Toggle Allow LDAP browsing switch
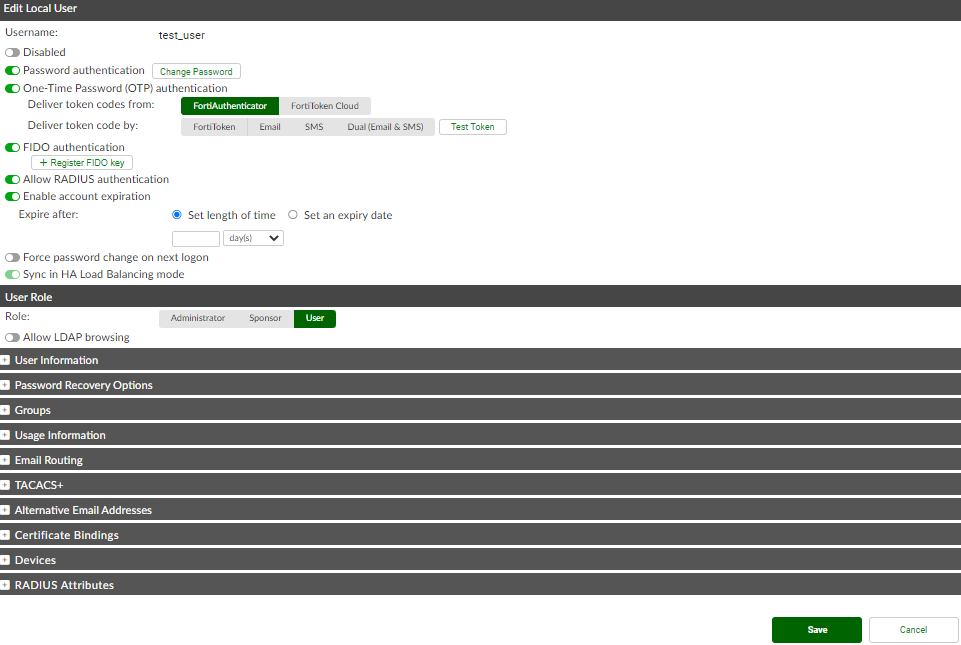 (x=12, y=338)
